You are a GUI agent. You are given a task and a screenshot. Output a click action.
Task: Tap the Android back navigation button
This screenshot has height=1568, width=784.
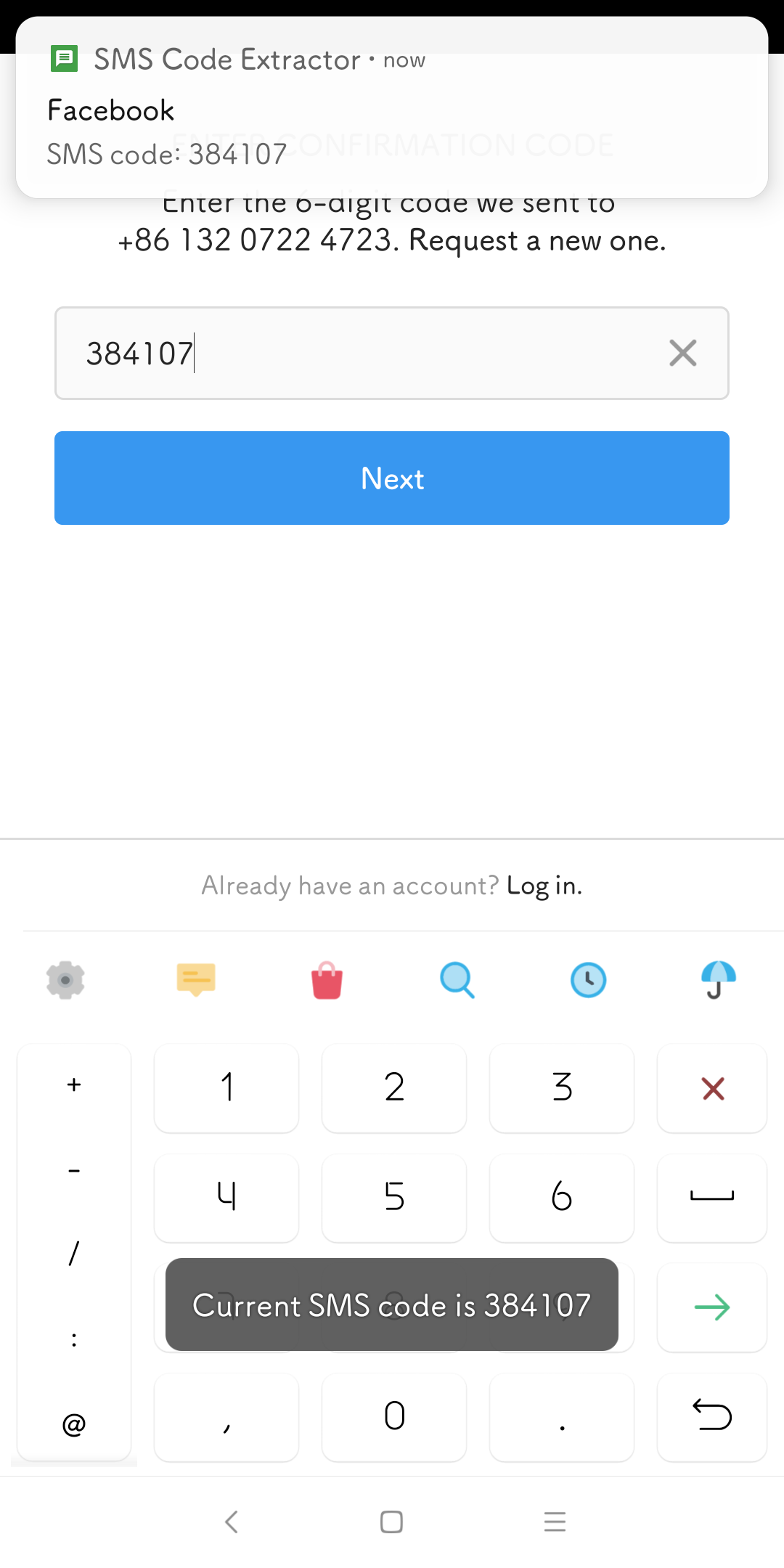click(x=232, y=1522)
